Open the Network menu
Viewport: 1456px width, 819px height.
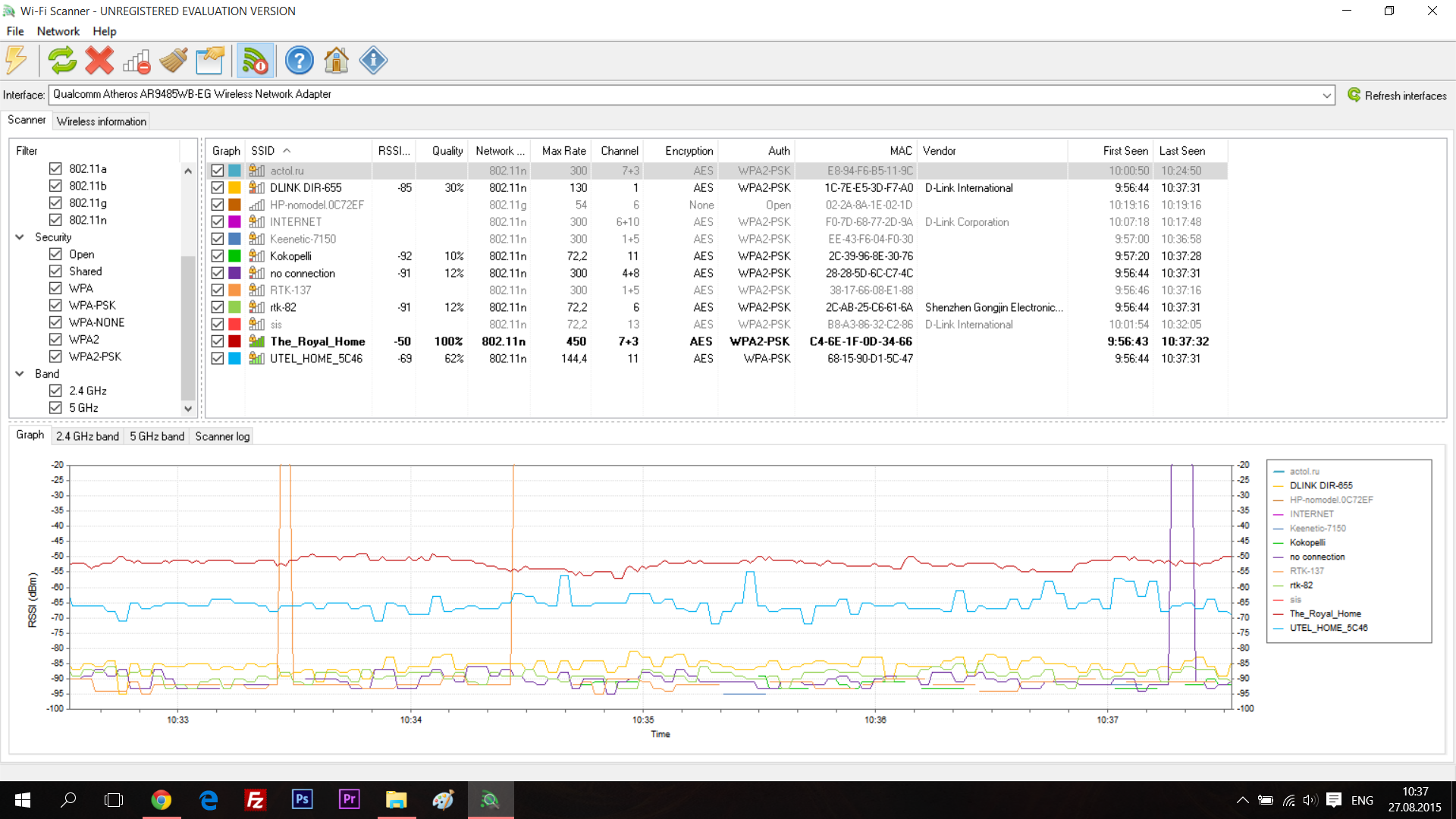point(58,31)
